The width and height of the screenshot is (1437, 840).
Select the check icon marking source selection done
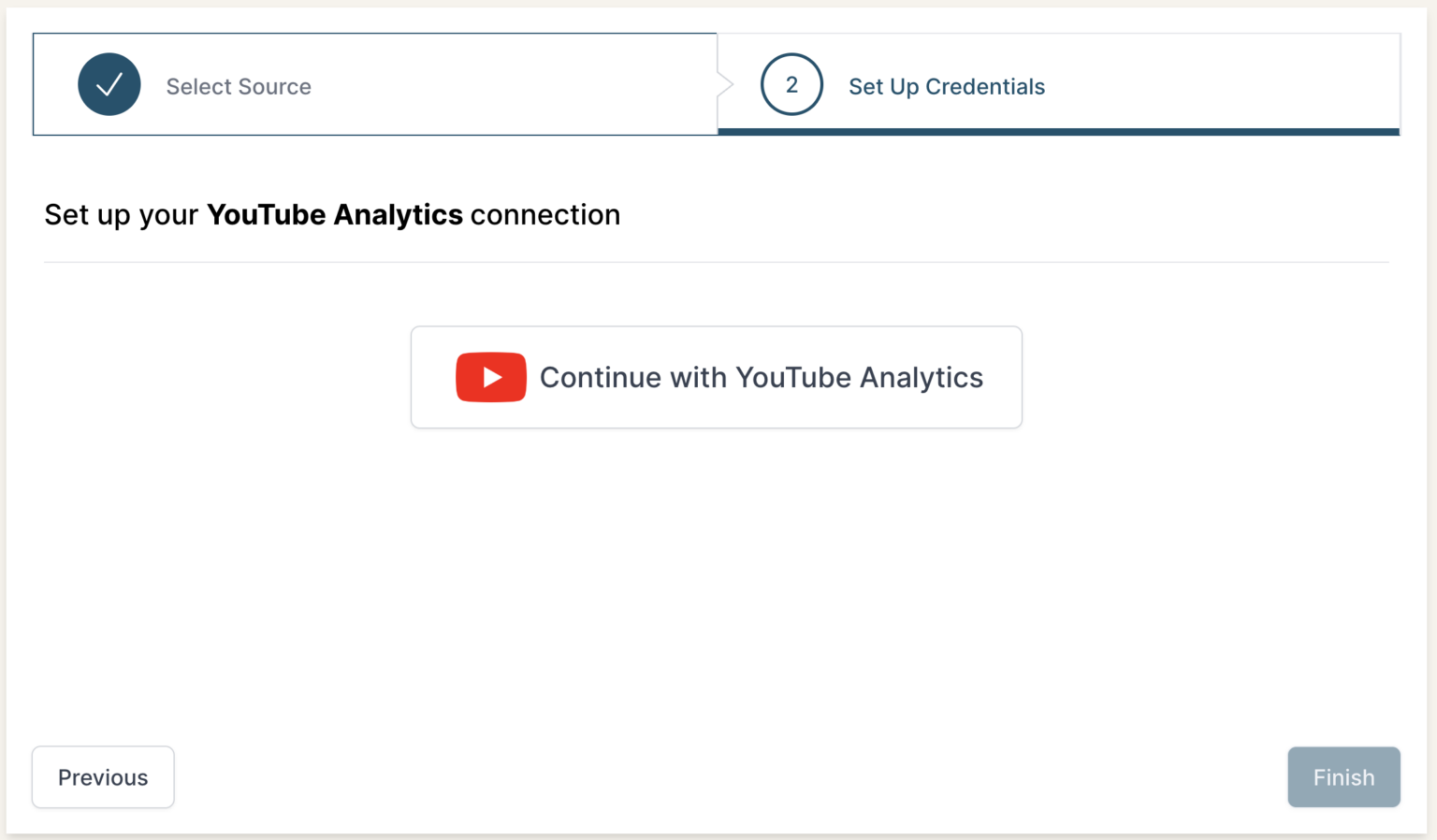[109, 84]
